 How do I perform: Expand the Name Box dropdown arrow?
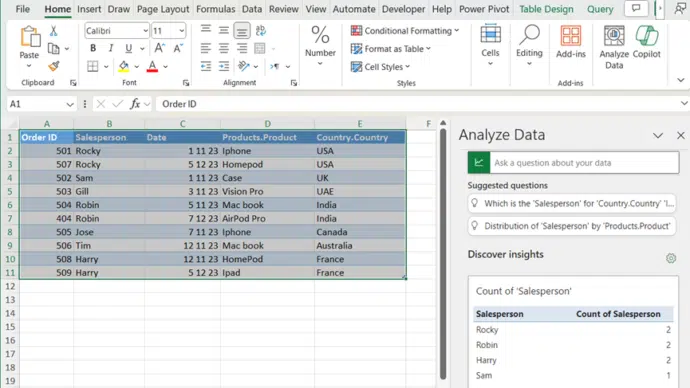tap(70, 104)
